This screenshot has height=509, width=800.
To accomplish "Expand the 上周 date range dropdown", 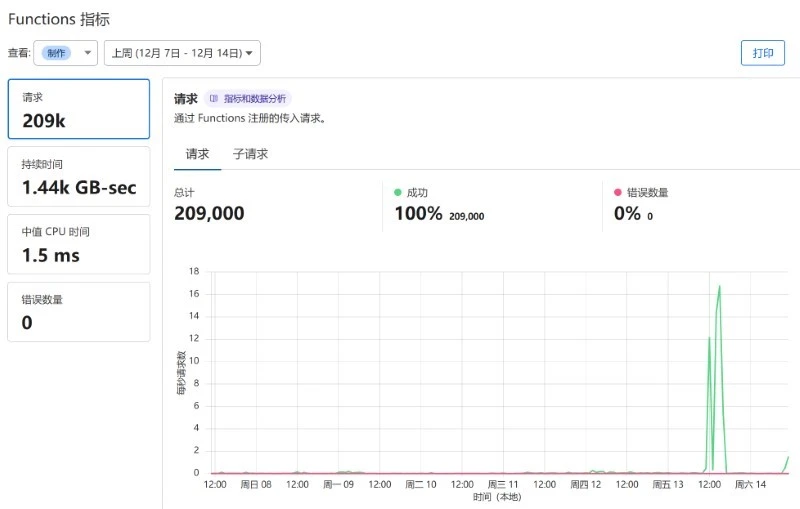I will [x=181, y=53].
